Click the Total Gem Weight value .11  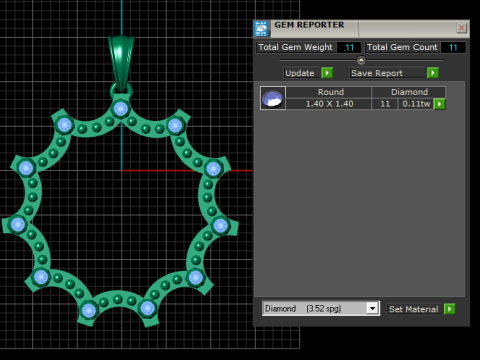pos(349,47)
